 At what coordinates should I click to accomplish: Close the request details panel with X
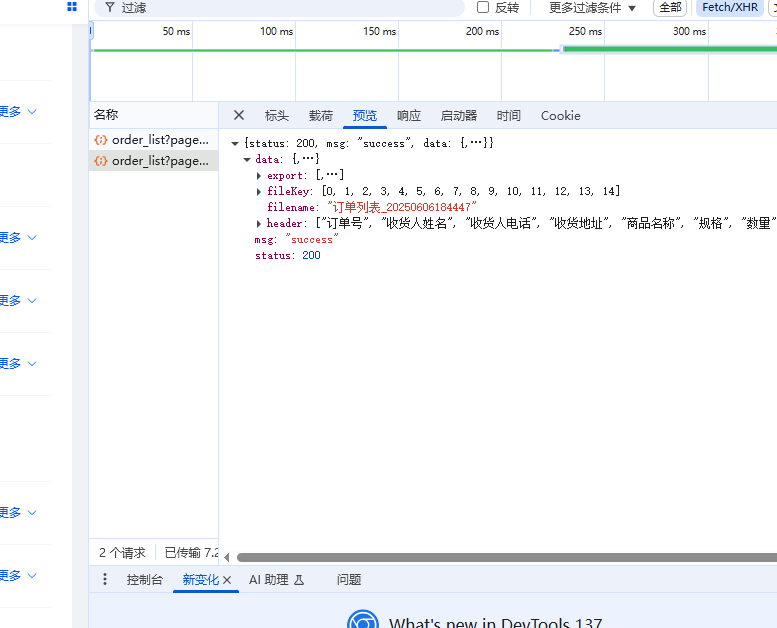(239, 115)
